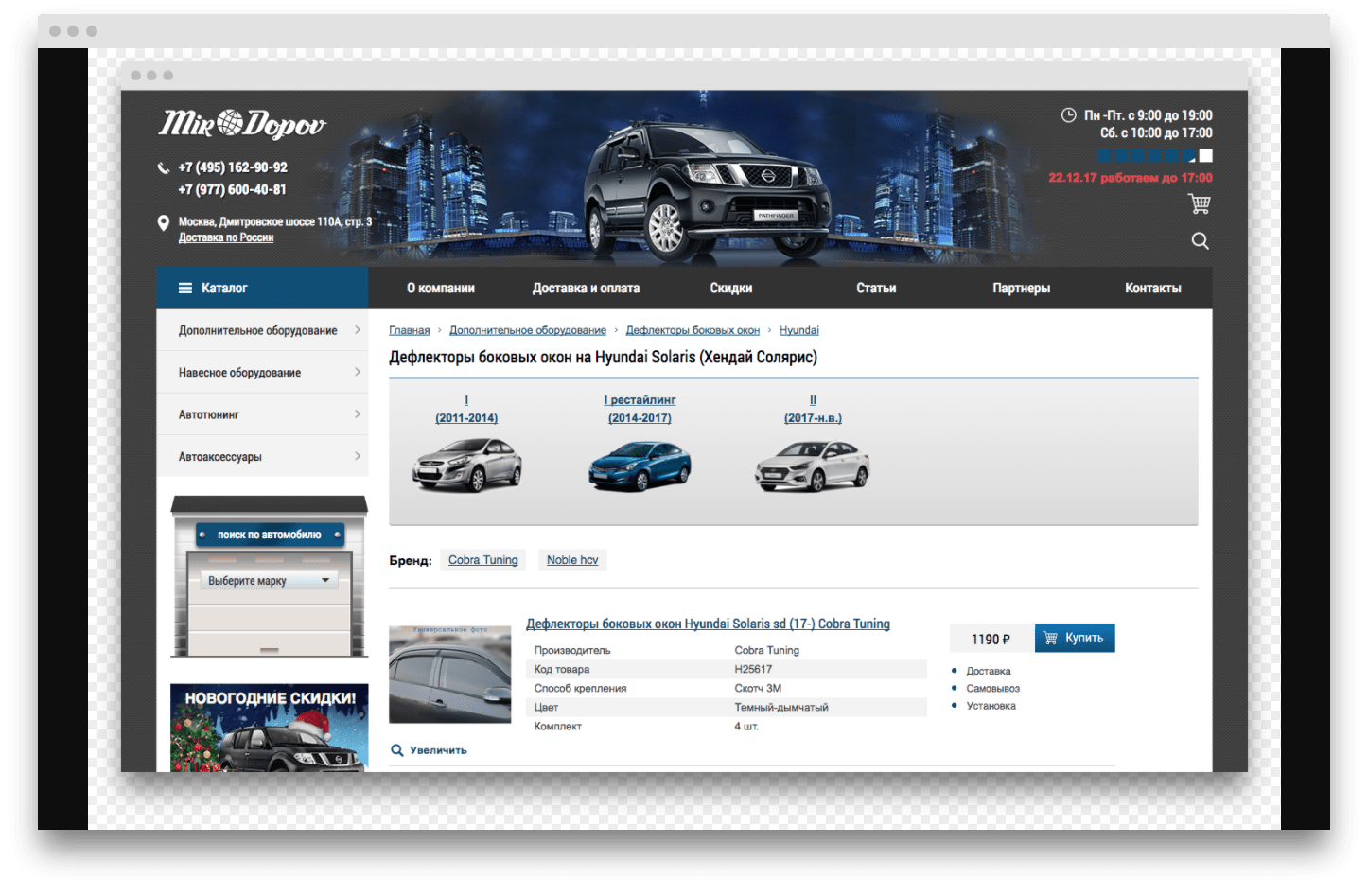Open Дефлекторы боковых окон breadcrumb

(693, 330)
